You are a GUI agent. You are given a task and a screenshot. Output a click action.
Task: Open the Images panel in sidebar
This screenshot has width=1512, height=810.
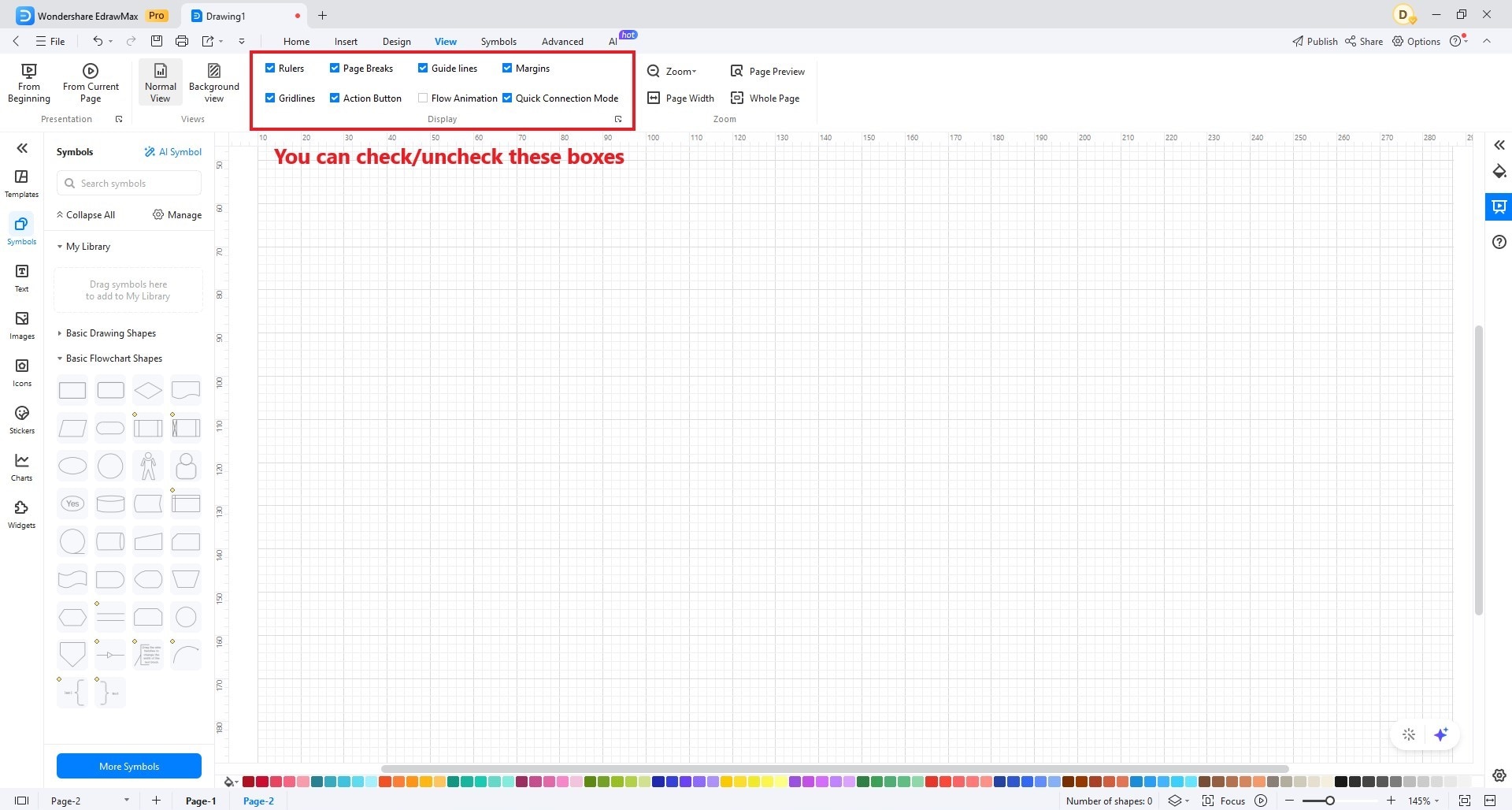click(x=21, y=325)
